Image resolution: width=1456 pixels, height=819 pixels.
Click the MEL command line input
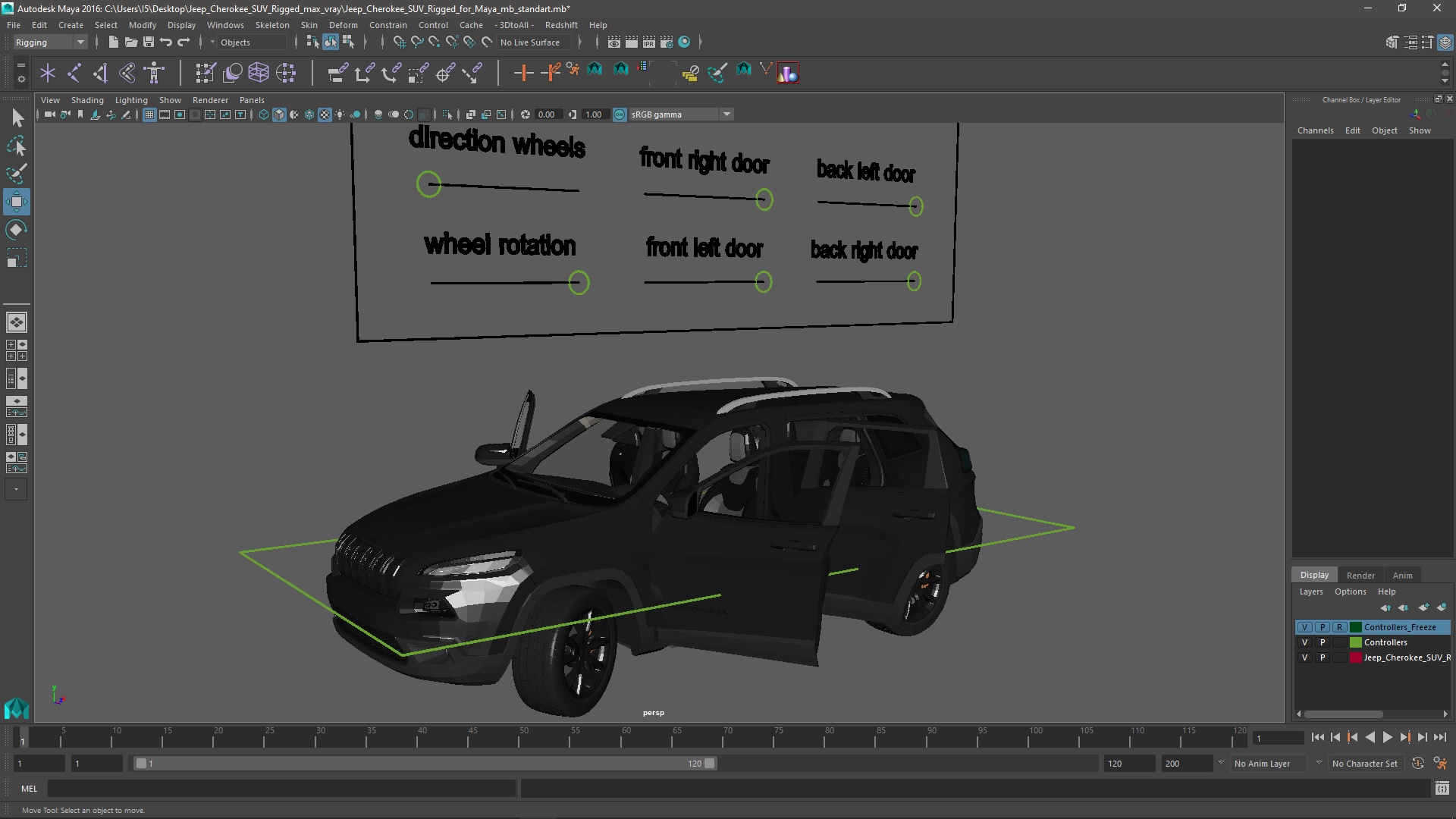tap(282, 789)
